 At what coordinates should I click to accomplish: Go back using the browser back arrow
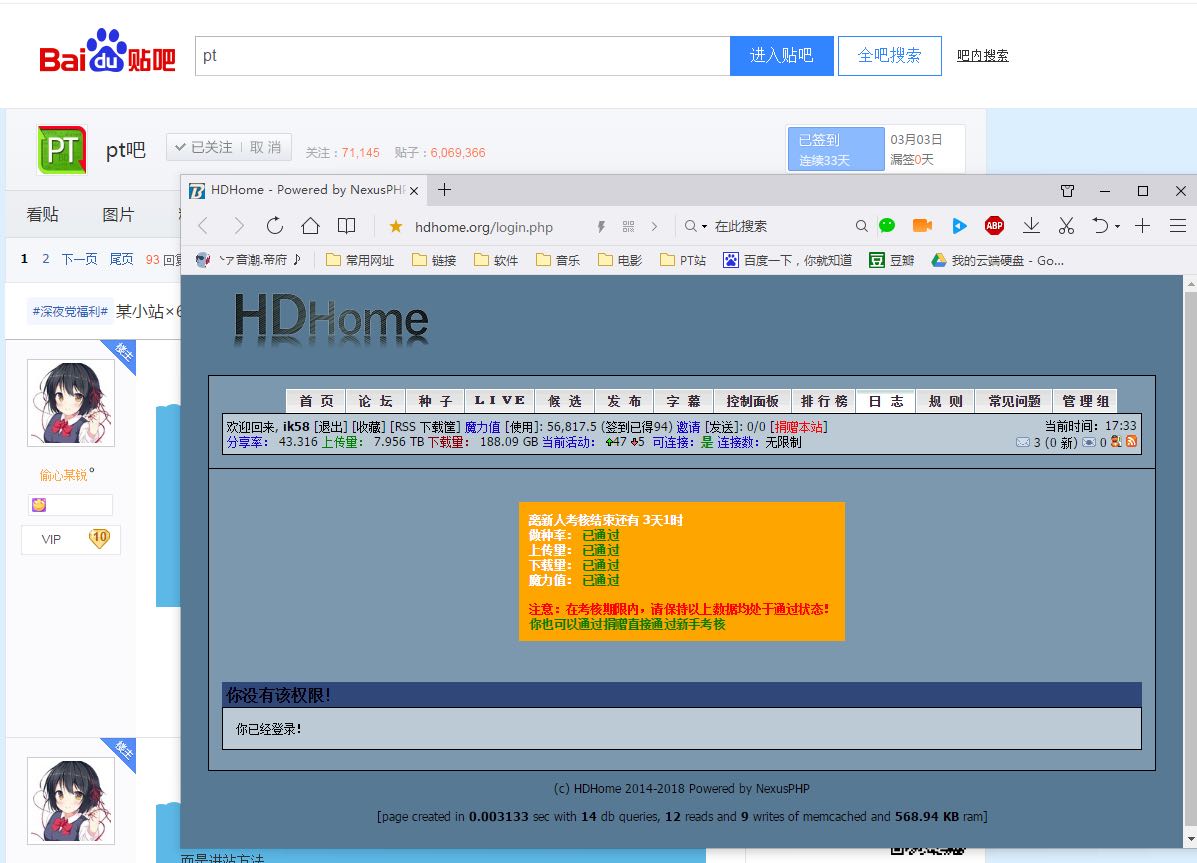(203, 226)
